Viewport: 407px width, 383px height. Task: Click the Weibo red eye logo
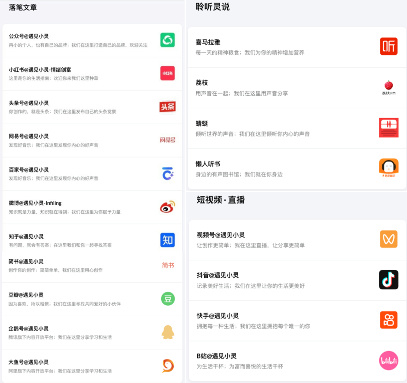tap(167, 207)
